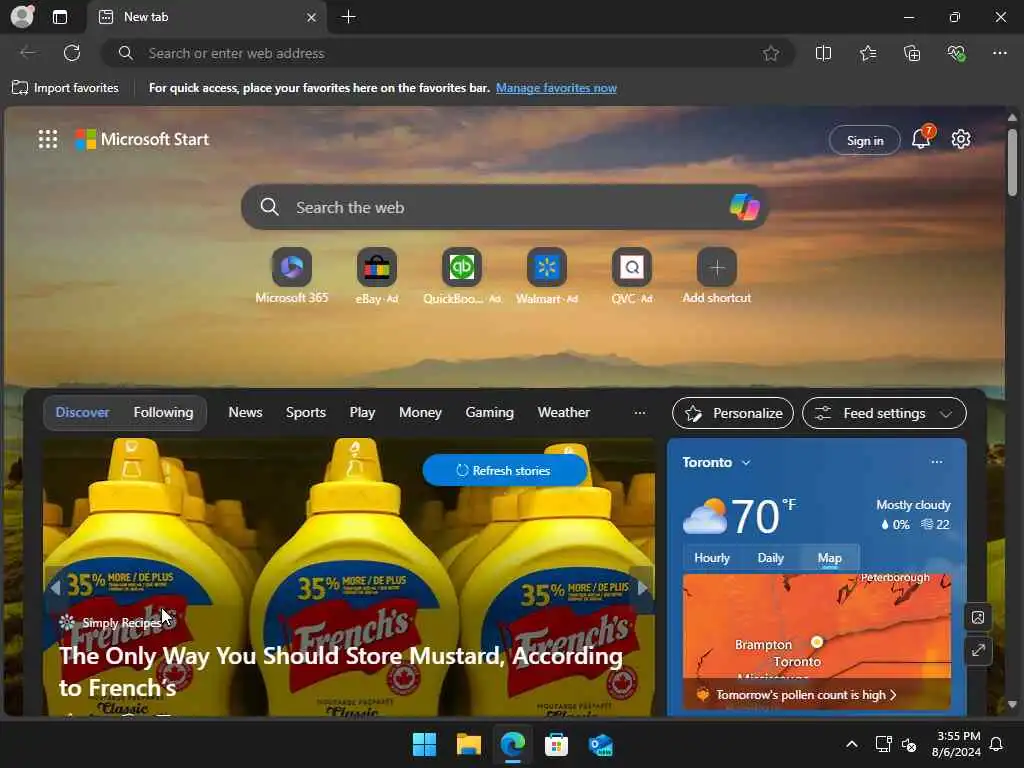Click the Manage favorites now link
Viewport: 1024px width, 768px height.
tap(556, 88)
